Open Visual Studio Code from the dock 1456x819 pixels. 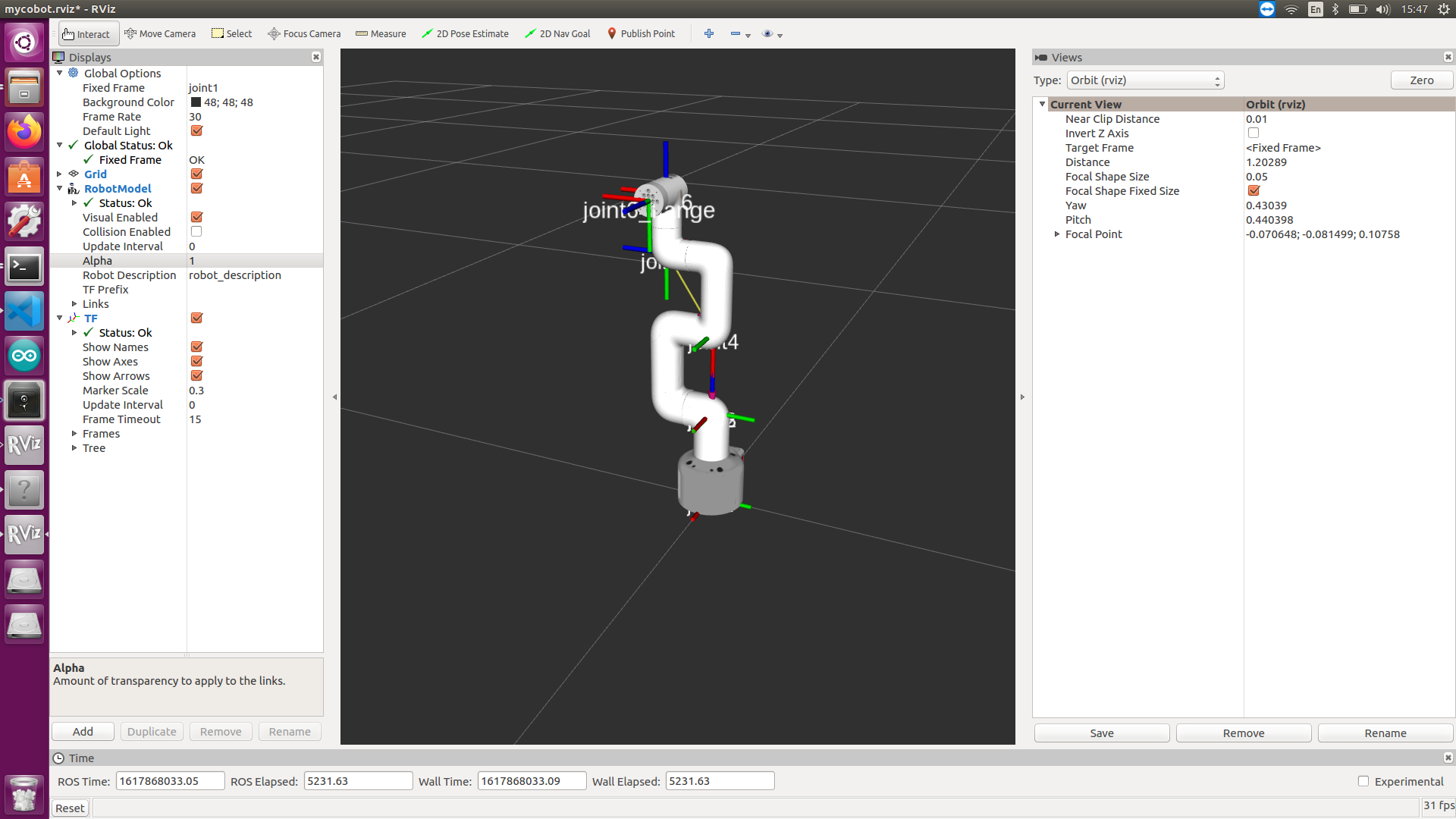[24, 311]
